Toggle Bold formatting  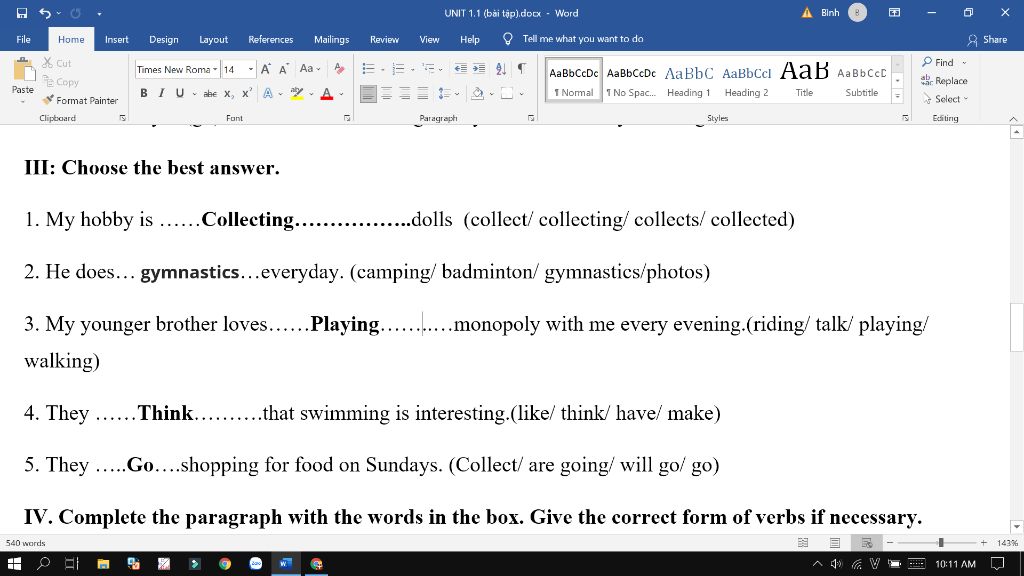[144, 93]
